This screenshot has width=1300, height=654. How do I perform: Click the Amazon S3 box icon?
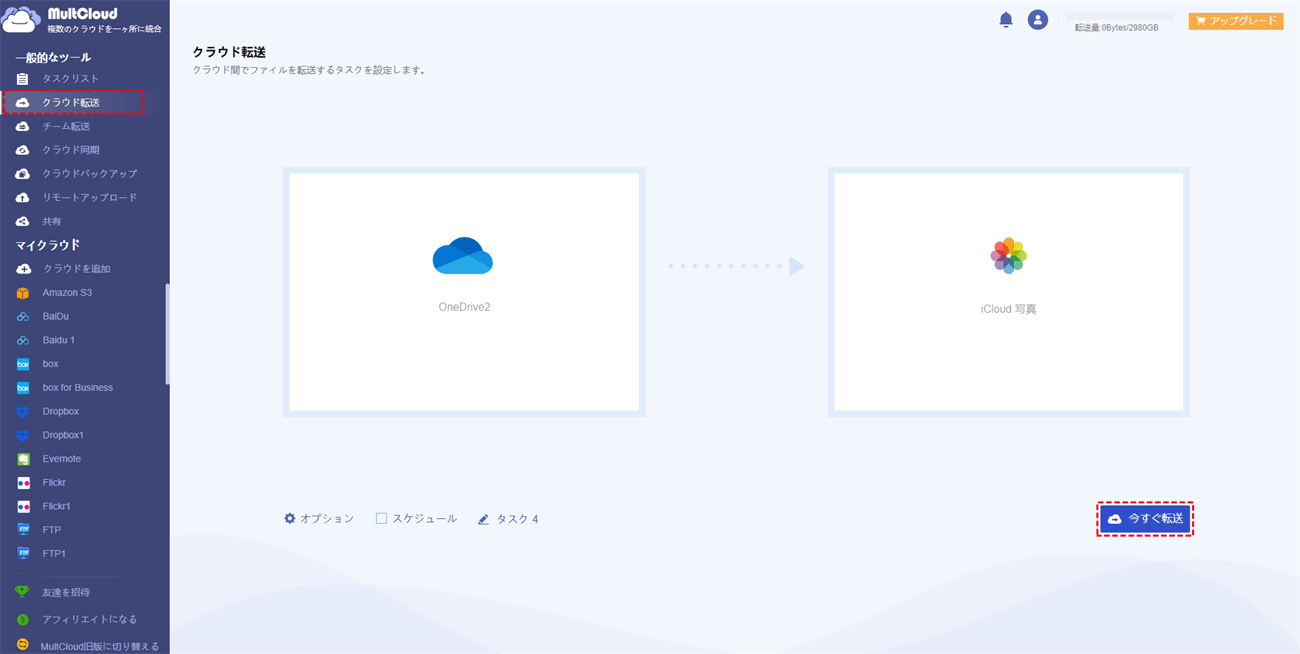coord(23,293)
